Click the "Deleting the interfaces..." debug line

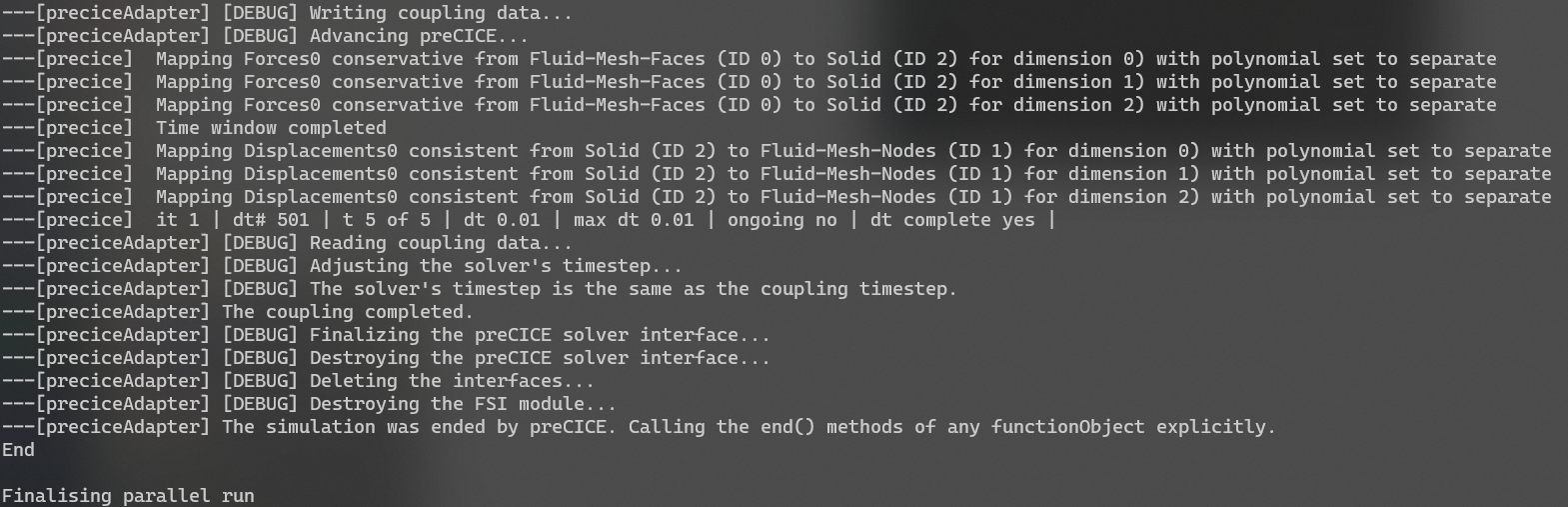[451, 381]
